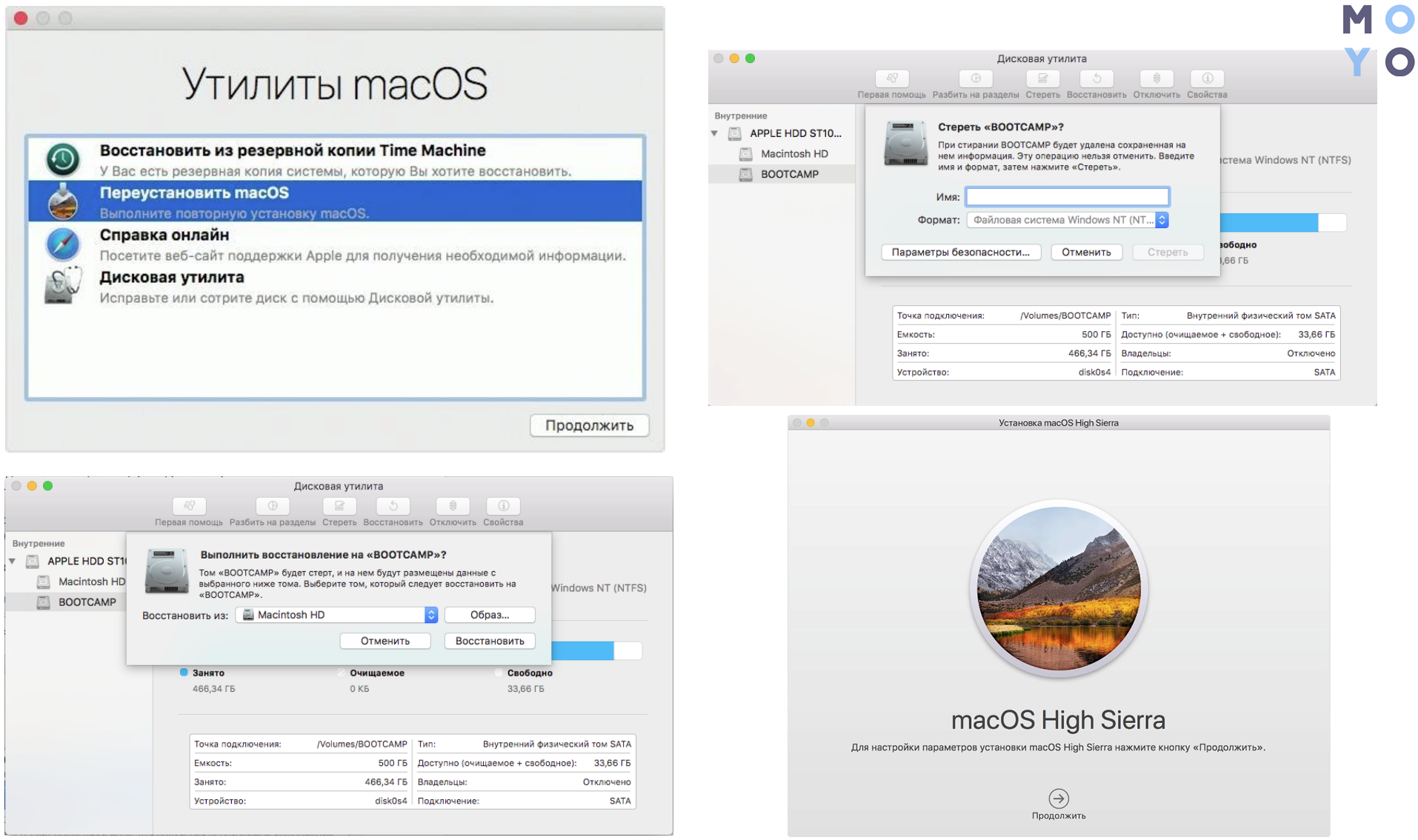This screenshot has height=840, width=1418.
Task: Open Восстановить из Macintosh HD dropdown
Action: coord(337,615)
